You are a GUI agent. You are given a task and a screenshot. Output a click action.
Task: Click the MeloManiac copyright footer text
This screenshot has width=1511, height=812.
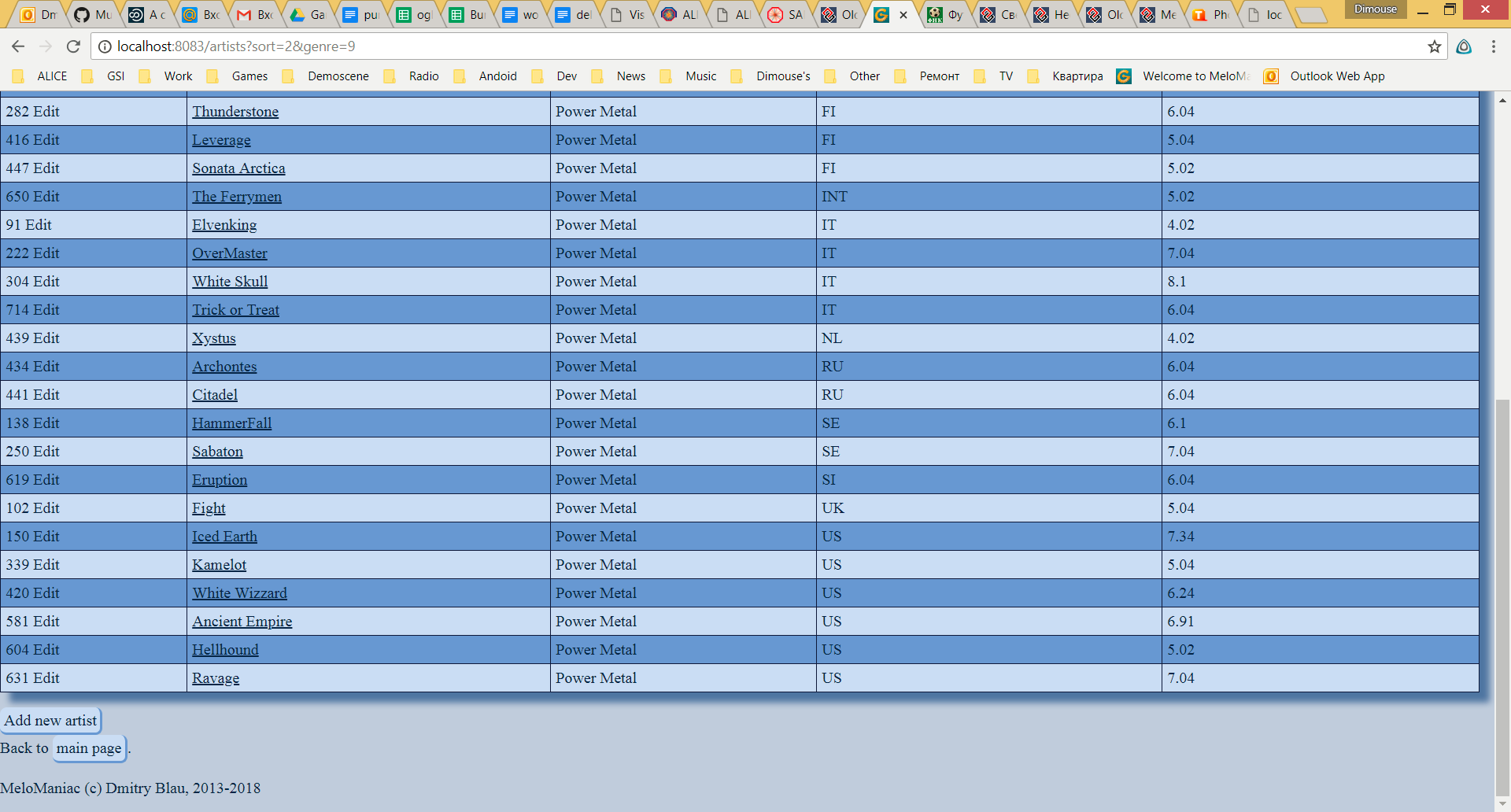[x=130, y=788]
